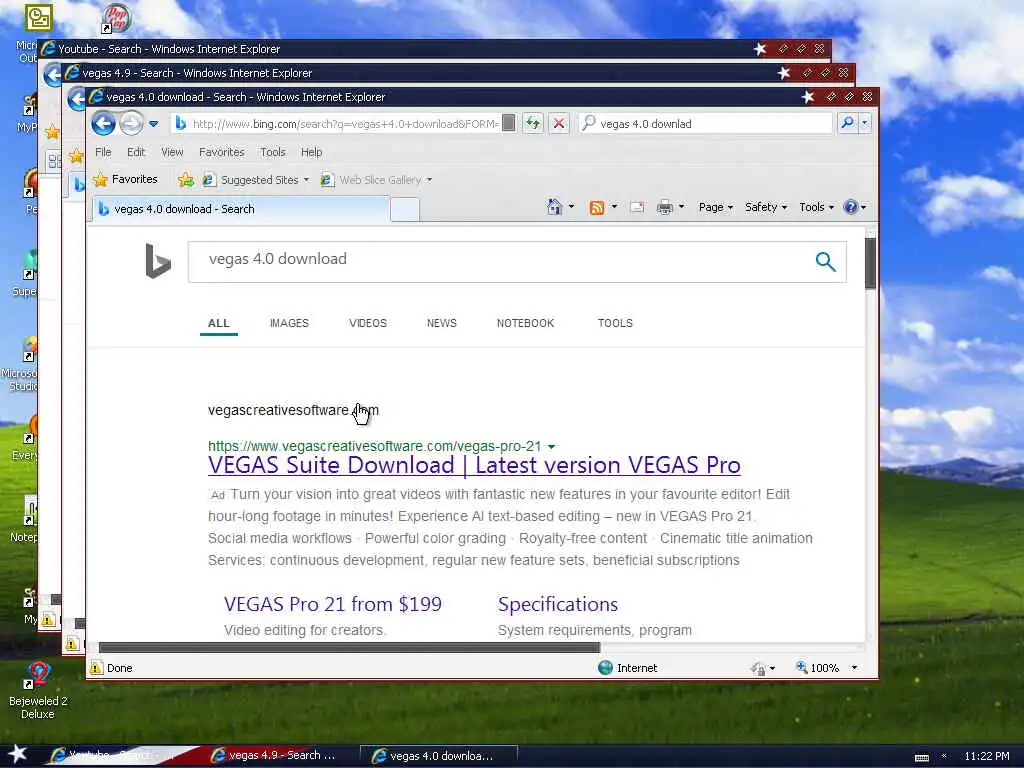The width and height of the screenshot is (1024, 768).
Task: Select the vegas 4.0 download - Search tab
Action: [240, 209]
